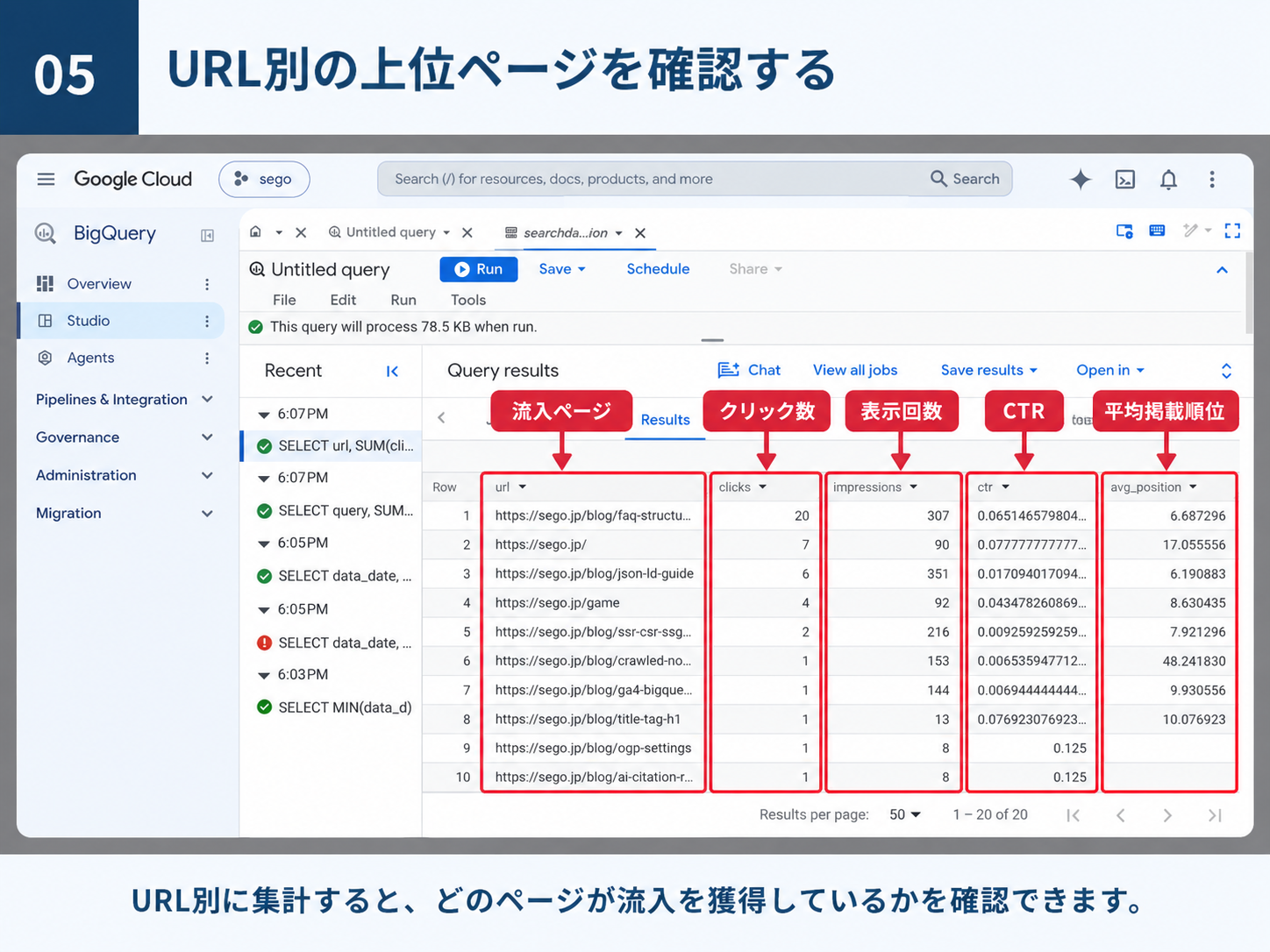Close the Untitled query tab
The image size is (1270, 952).
(467, 232)
